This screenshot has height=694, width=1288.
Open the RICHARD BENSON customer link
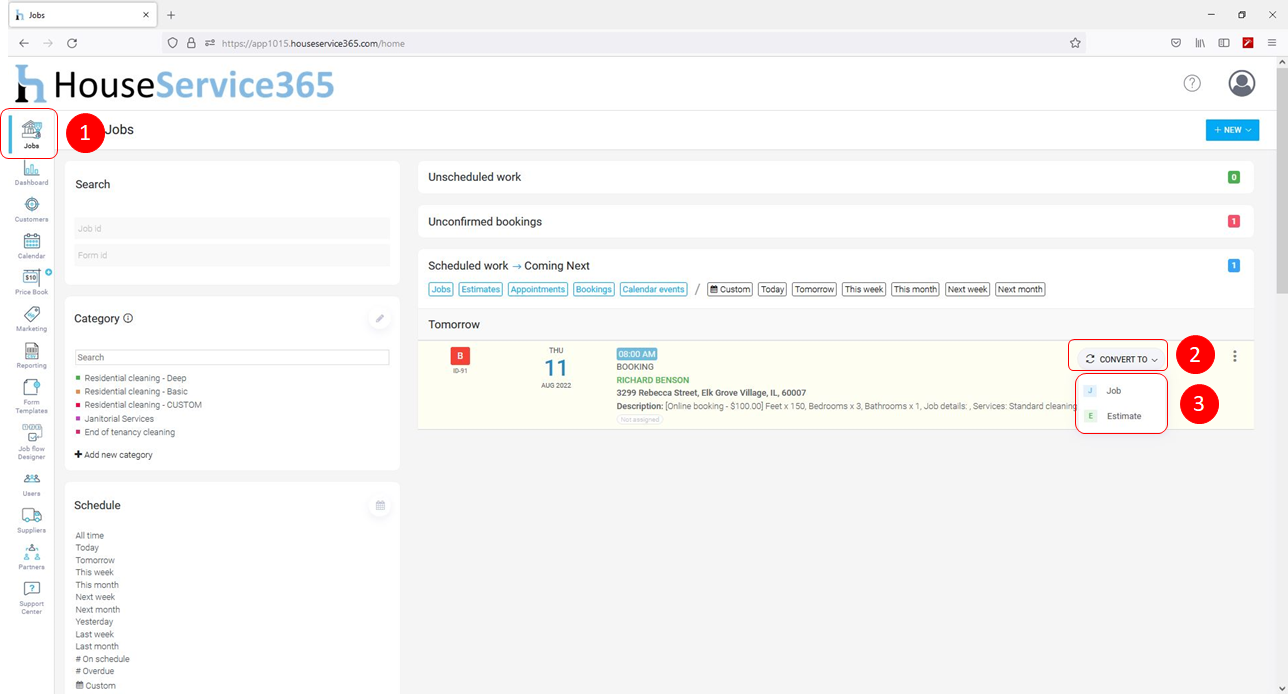[653, 380]
